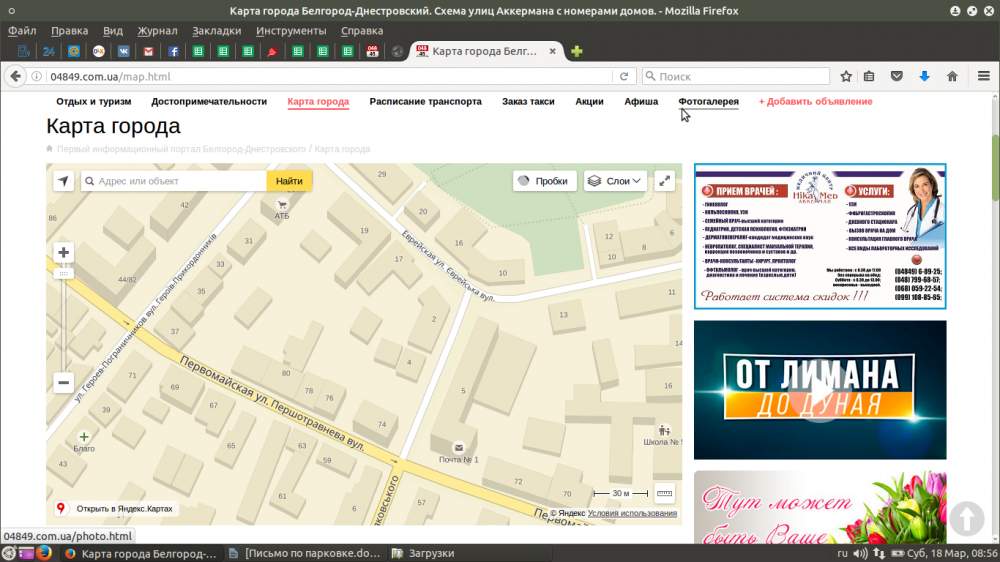Open Отдых и туризм section
Image resolution: width=1000 pixels, height=562 pixels.
point(94,101)
